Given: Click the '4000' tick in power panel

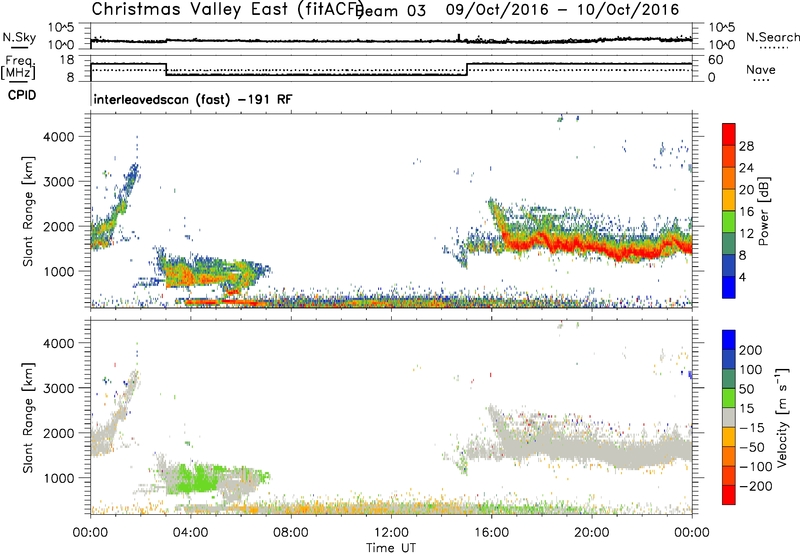Looking at the screenshot, I should click(x=58, y=137).
